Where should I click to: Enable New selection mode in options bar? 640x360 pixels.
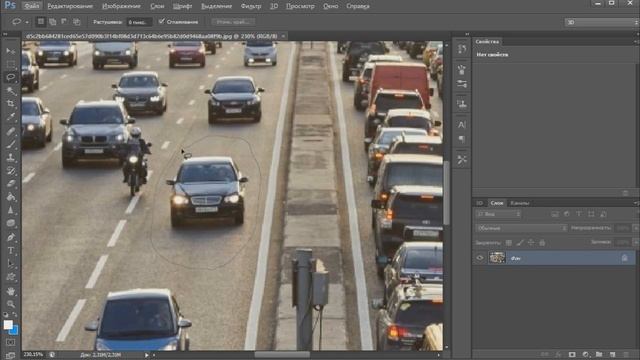point(40,22)
